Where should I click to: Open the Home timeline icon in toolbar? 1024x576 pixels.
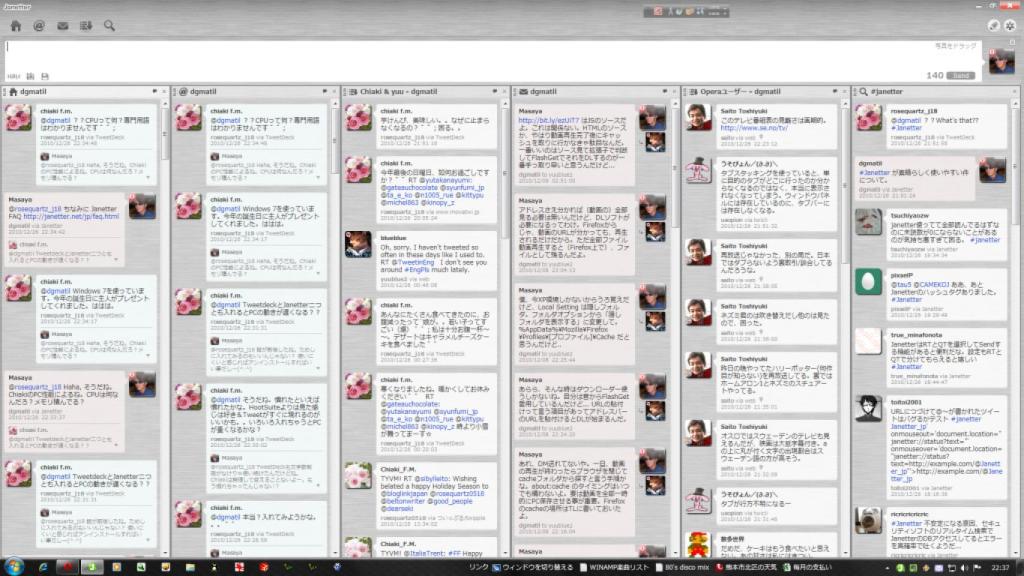[x=15, y=25]
